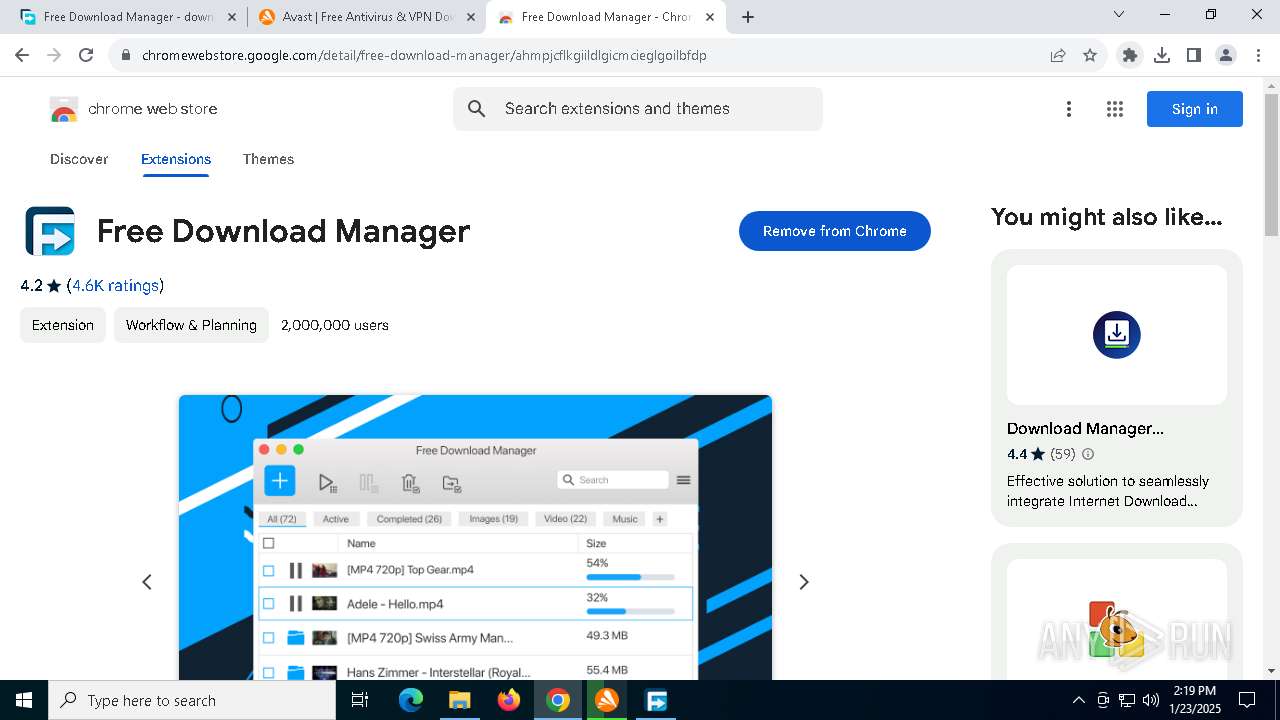Open web store more options menu

click(x=1069, y=109)
